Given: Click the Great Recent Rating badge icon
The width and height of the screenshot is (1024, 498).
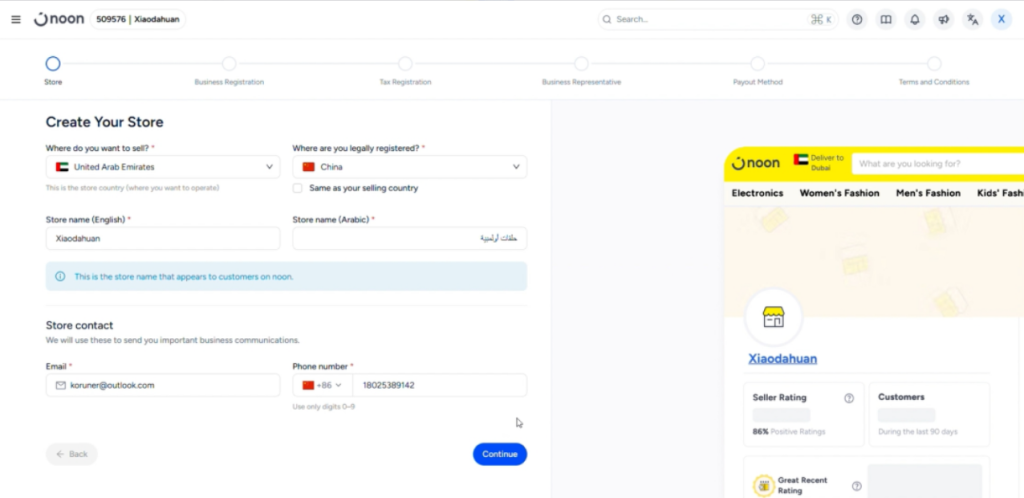Looking at the screenshot, I should click(x=763, y=486).
